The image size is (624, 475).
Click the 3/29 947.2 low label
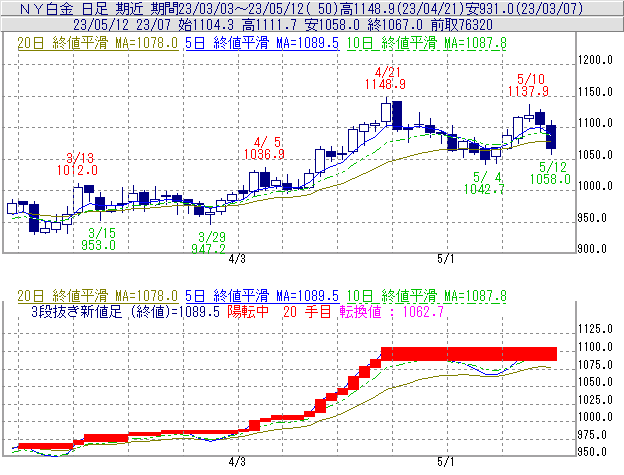pyautogui.click(x=209, y=243)
